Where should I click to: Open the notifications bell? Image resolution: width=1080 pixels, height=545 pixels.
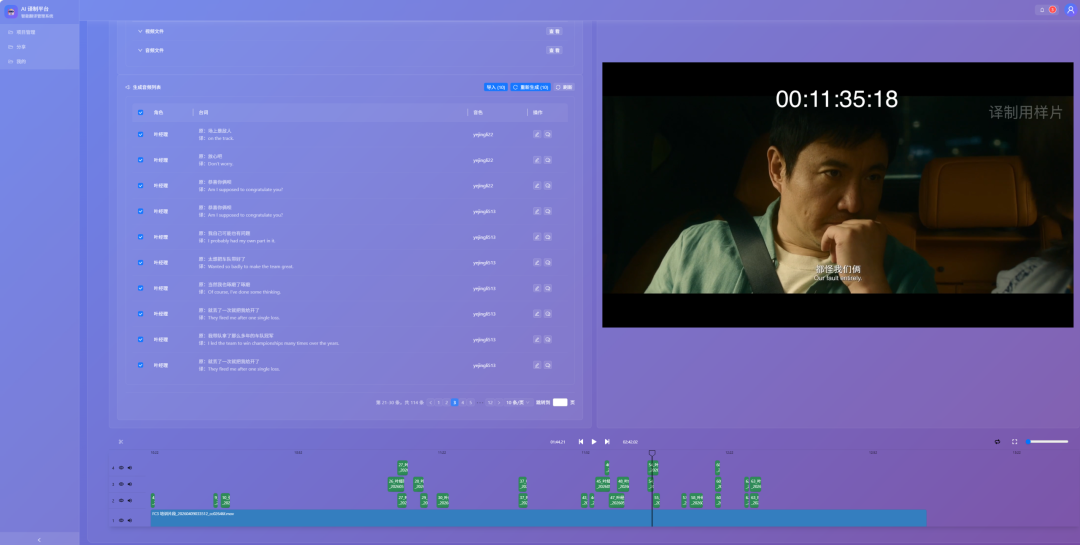1042,10
